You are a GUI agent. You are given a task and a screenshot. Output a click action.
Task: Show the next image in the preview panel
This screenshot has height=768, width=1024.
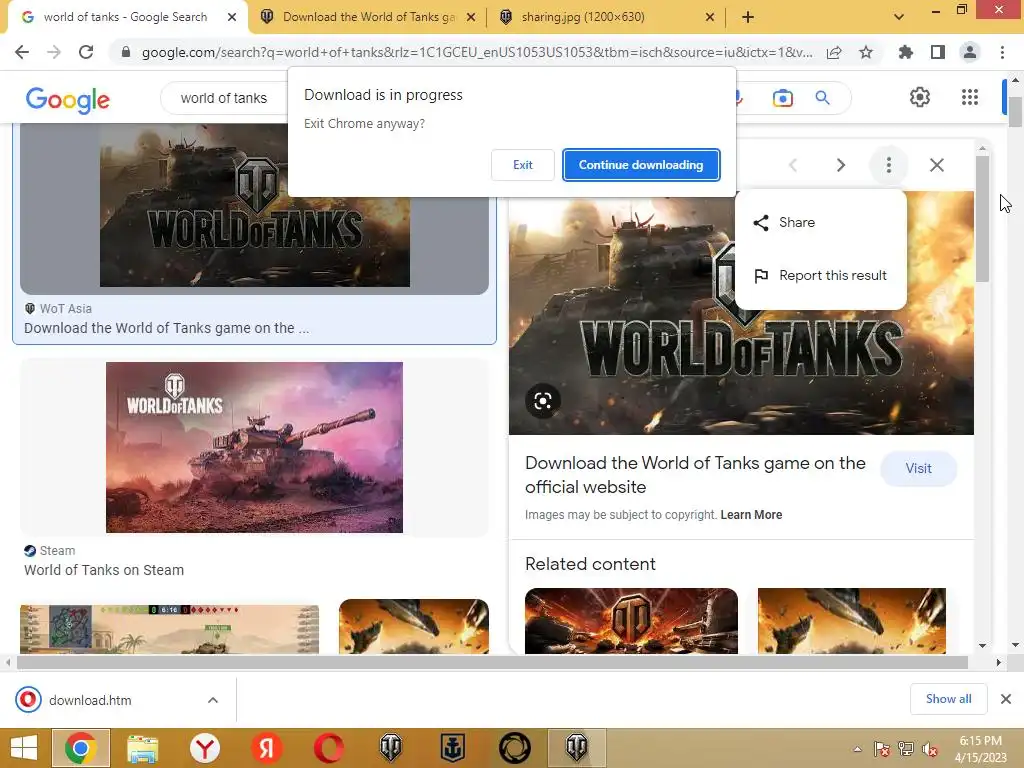(x=840, y=165)
